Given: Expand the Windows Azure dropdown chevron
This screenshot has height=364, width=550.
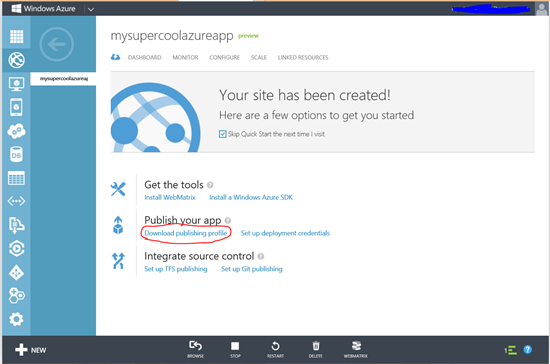Looking at the screenshot, I should pyautogui.click(x=91, y=9).
